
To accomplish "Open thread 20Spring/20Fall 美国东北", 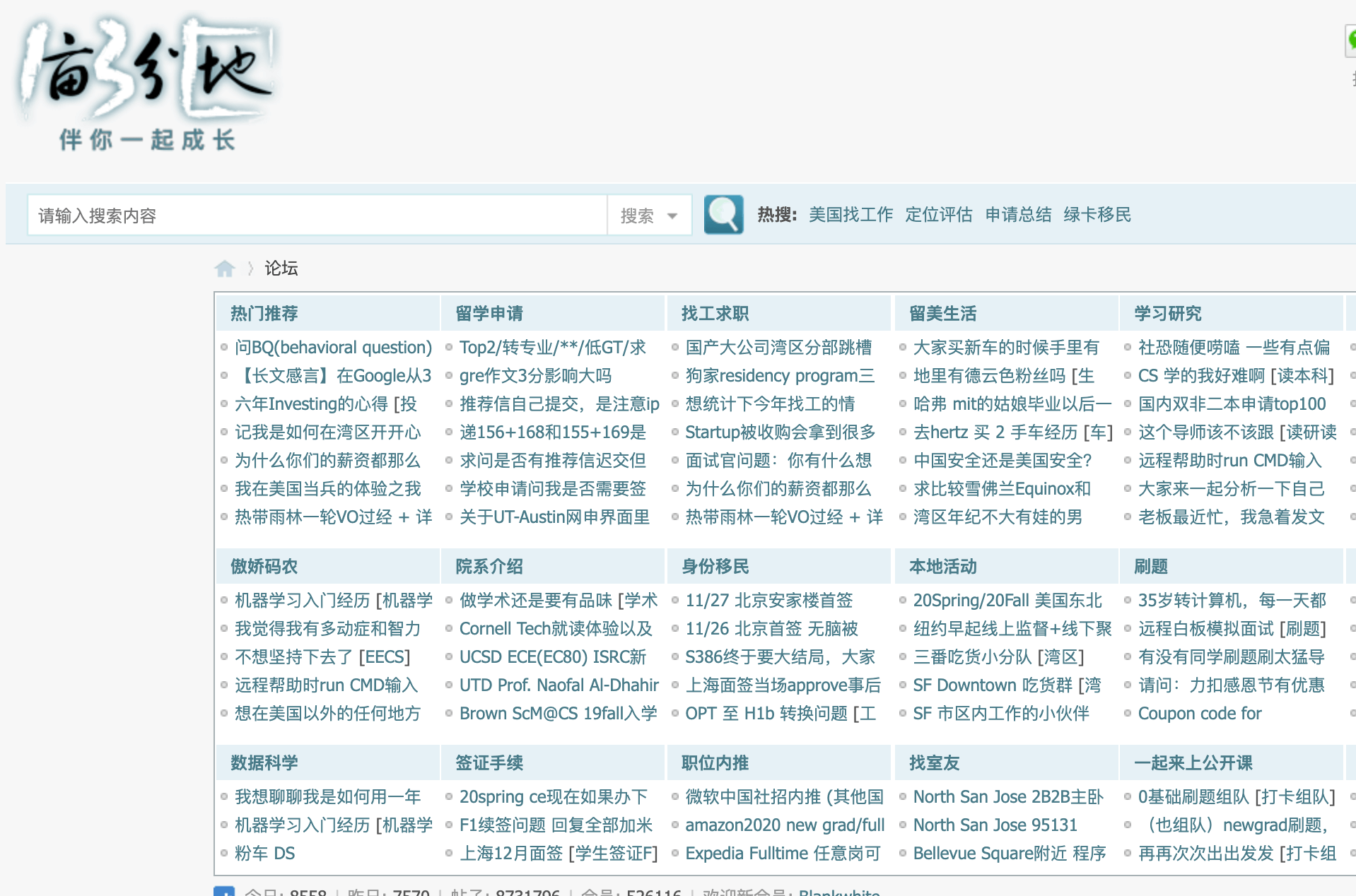I will tap(1007, 600).
